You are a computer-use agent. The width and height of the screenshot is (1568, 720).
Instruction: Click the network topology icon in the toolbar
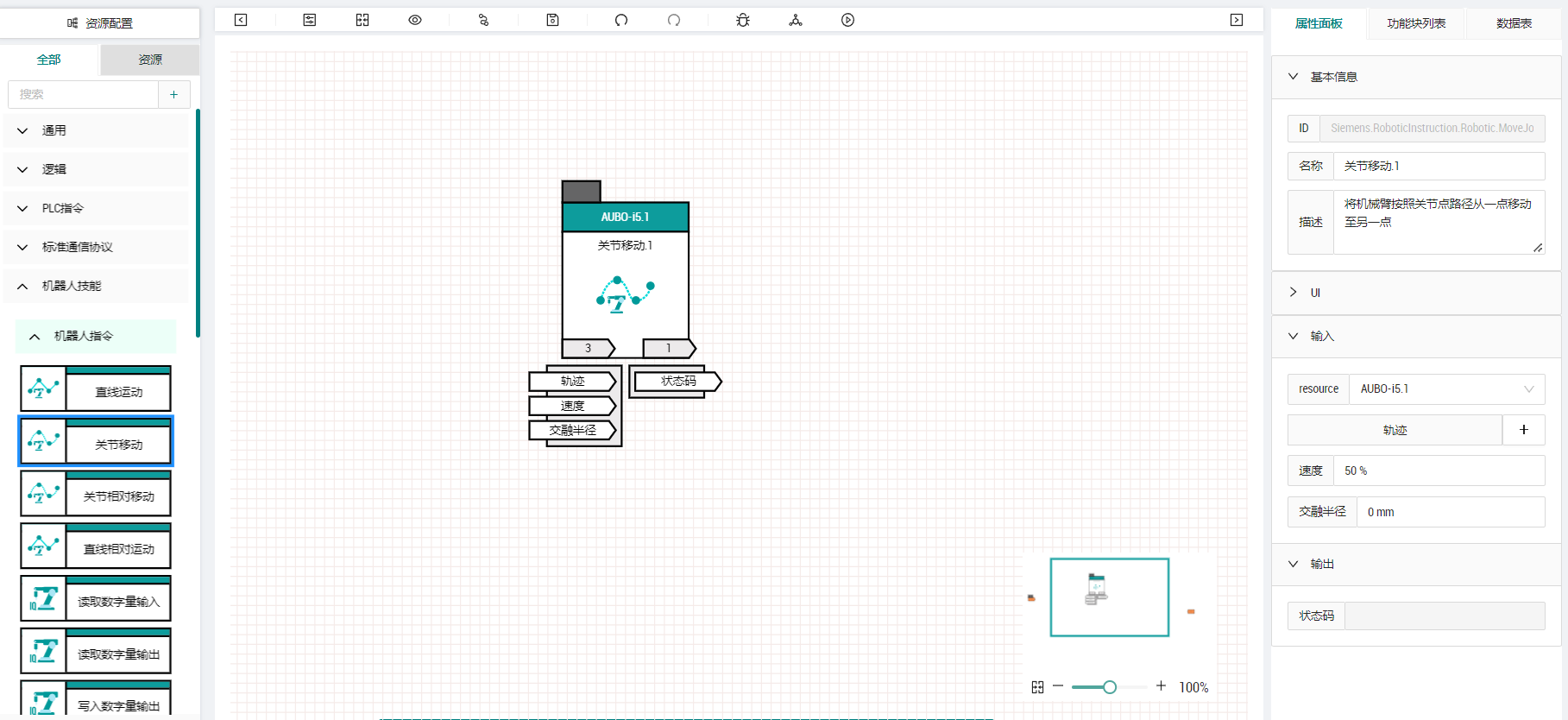(x=796, y=20)
